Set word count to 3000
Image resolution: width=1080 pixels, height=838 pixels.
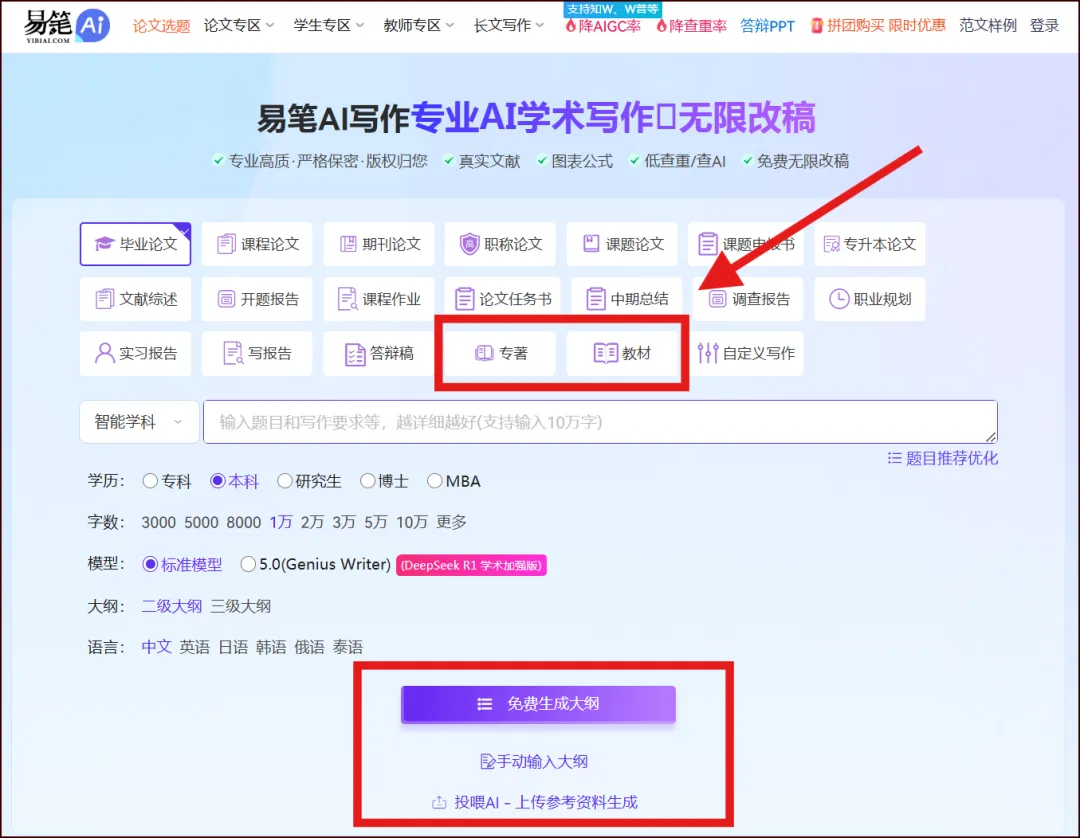point(158,522)
